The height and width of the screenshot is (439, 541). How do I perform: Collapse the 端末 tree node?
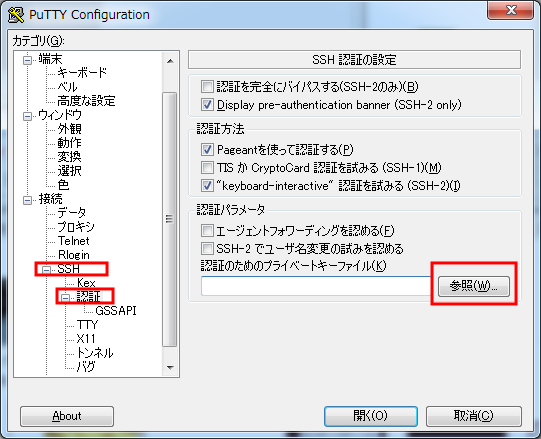coord(27,60)
